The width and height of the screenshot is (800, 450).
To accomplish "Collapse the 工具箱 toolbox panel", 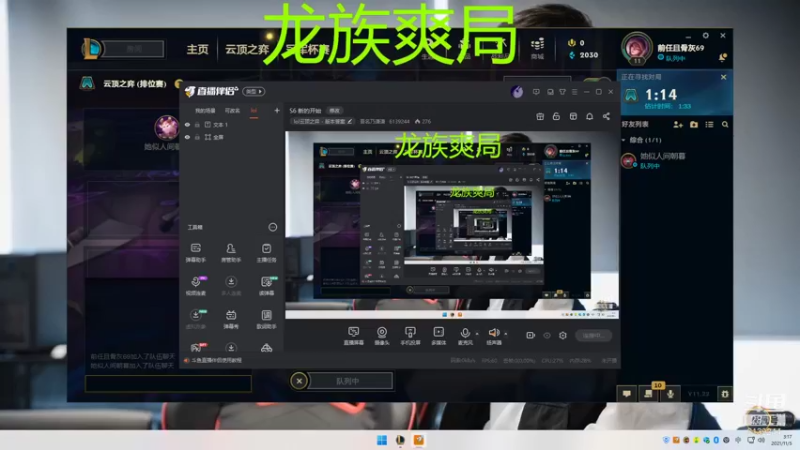I will tap(272, 227).
